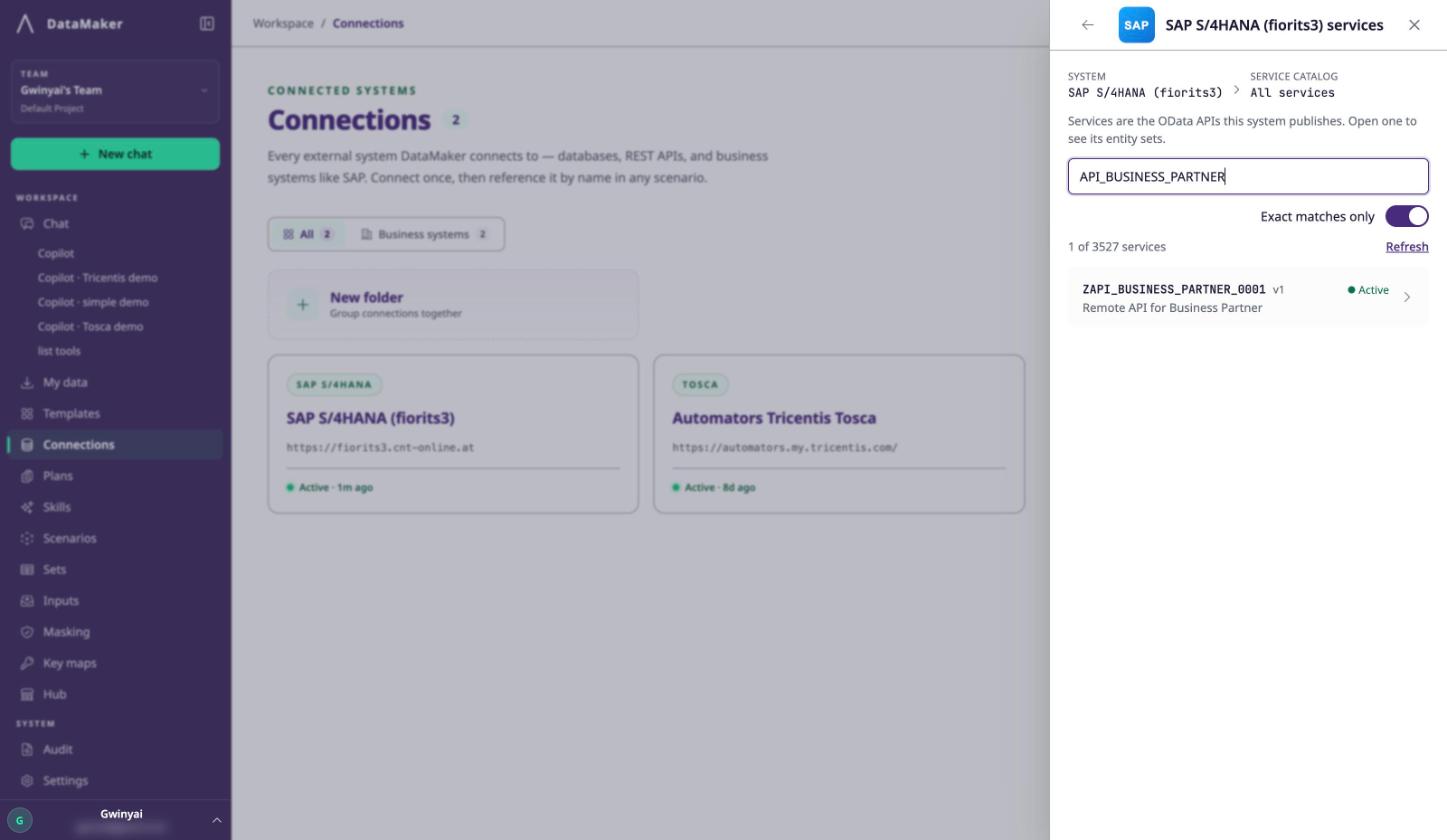Open Masking section
Screen dimensions: 1447x840
pos(66,632)
